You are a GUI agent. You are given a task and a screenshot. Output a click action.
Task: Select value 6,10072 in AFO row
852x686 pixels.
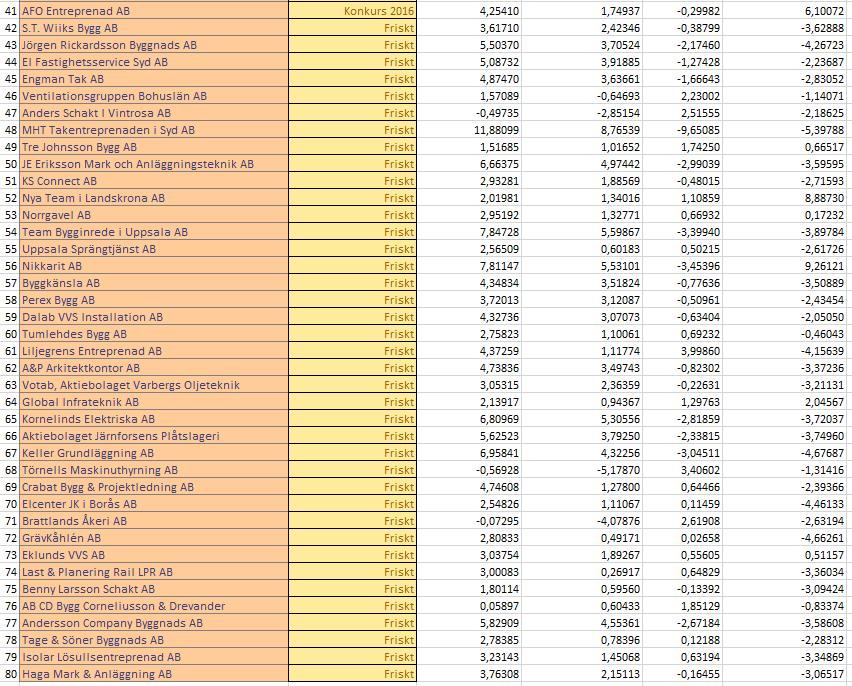(784, 11)
